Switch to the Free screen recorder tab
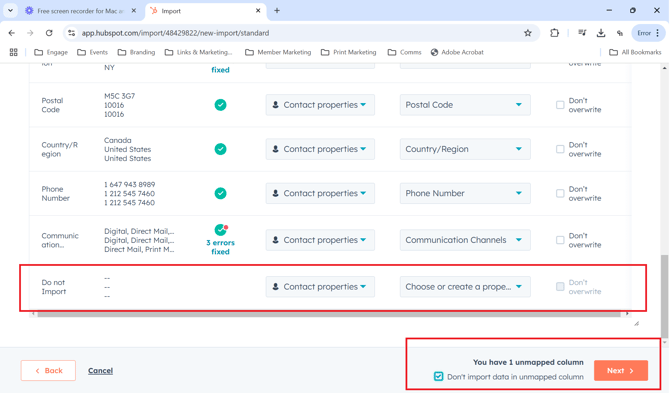Screen dimensions: 670x393 point(80,11)
